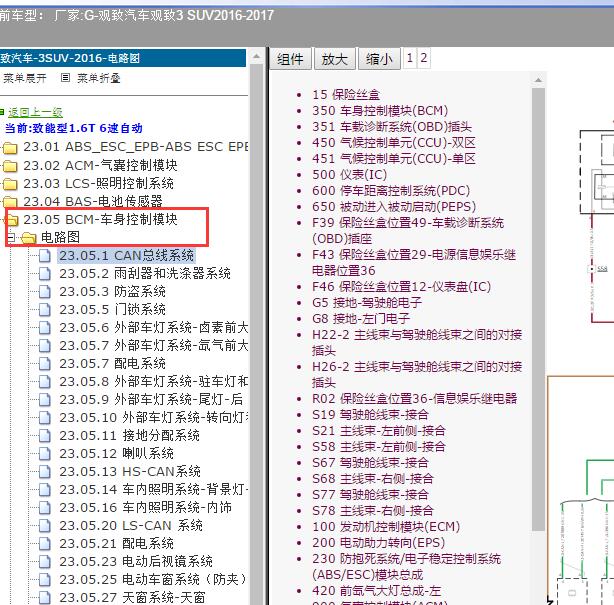
Task: Click 当前:致能型1.6T 6速自动 text
Action: point(74,128)
